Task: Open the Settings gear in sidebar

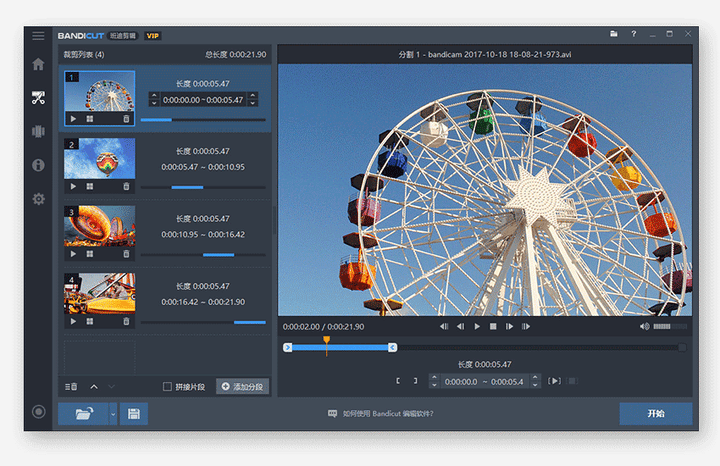Action: pos(38,199)
